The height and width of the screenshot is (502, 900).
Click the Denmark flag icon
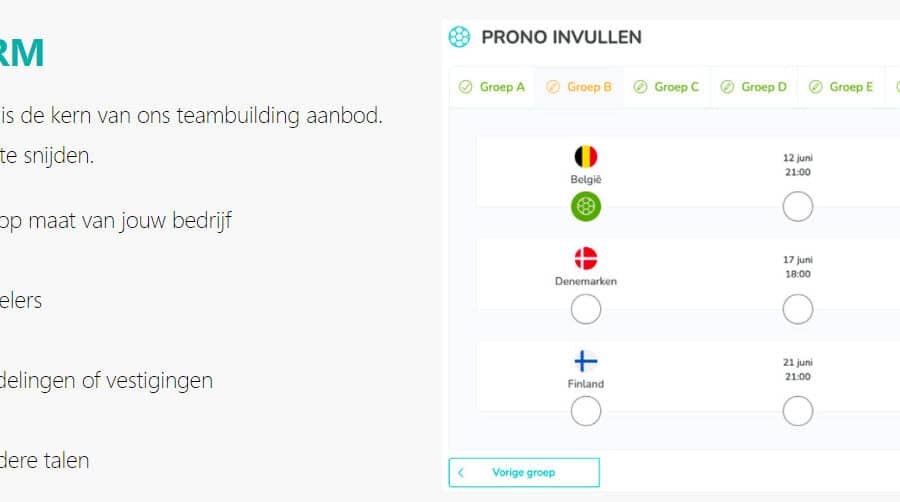pos(586,259)
